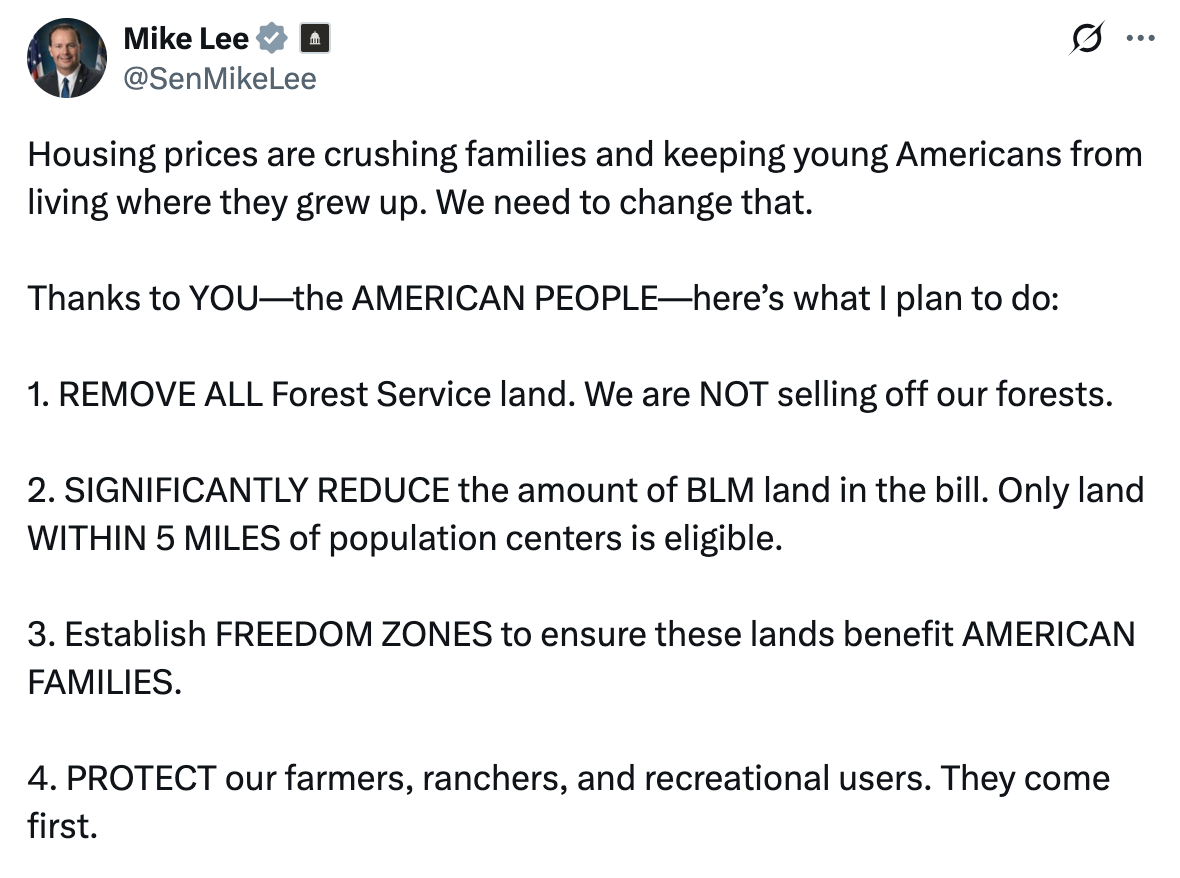Screen dimensions: 1180x878
Task: Click the government building affiliation badge
Action: pyautogui.click(x=314, y=39)
